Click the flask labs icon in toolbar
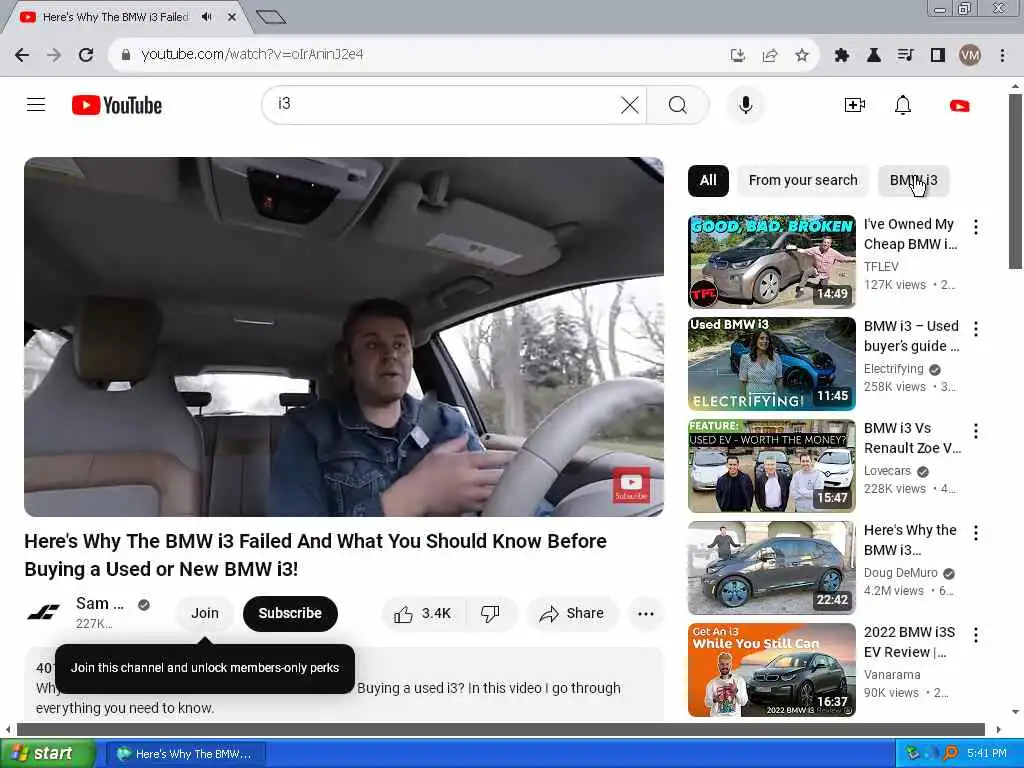This screenshot has height=768, width=1024. tap(874, 56)
